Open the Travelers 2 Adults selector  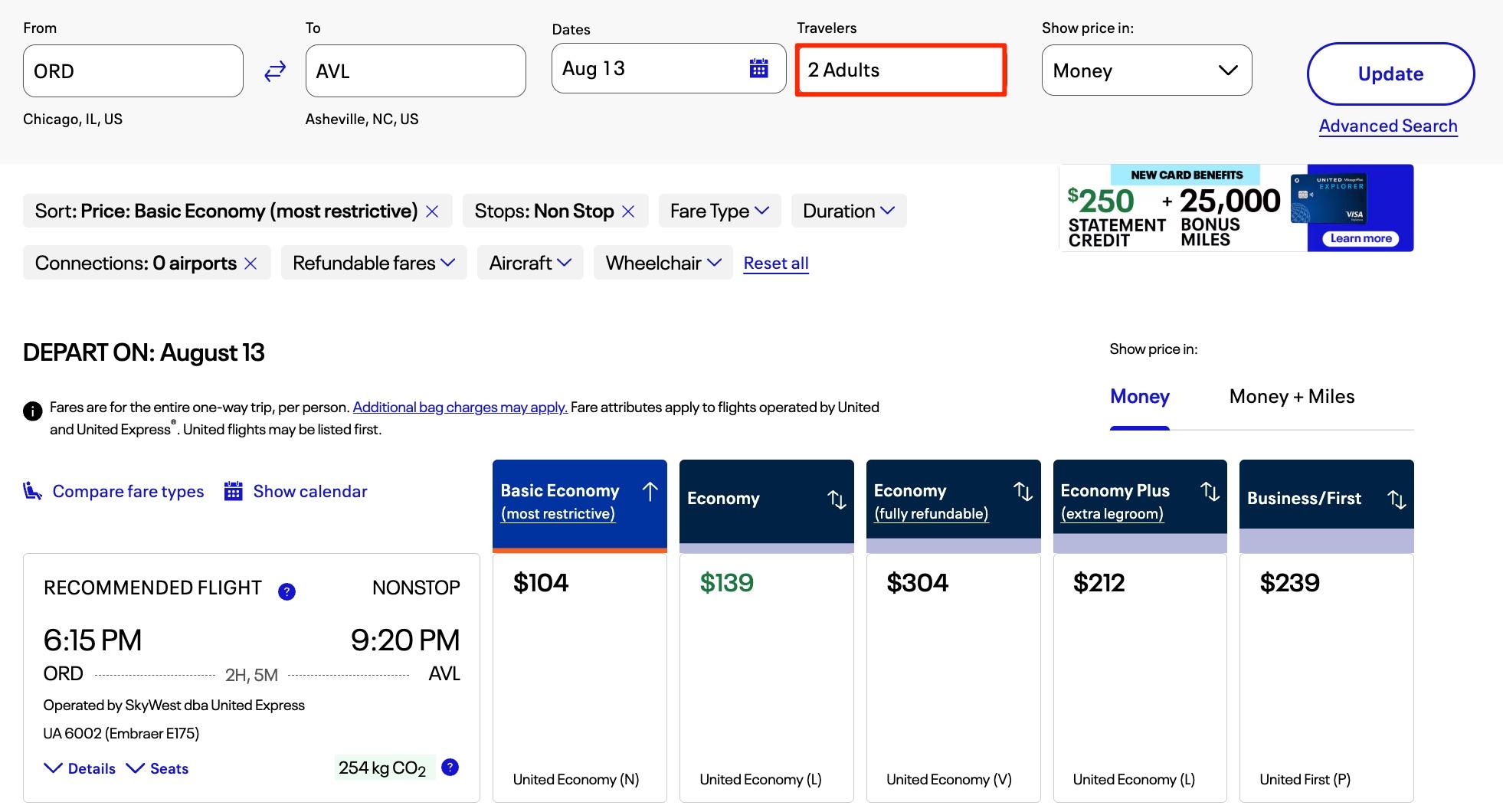pyautogui.click(x=900, y=70)
